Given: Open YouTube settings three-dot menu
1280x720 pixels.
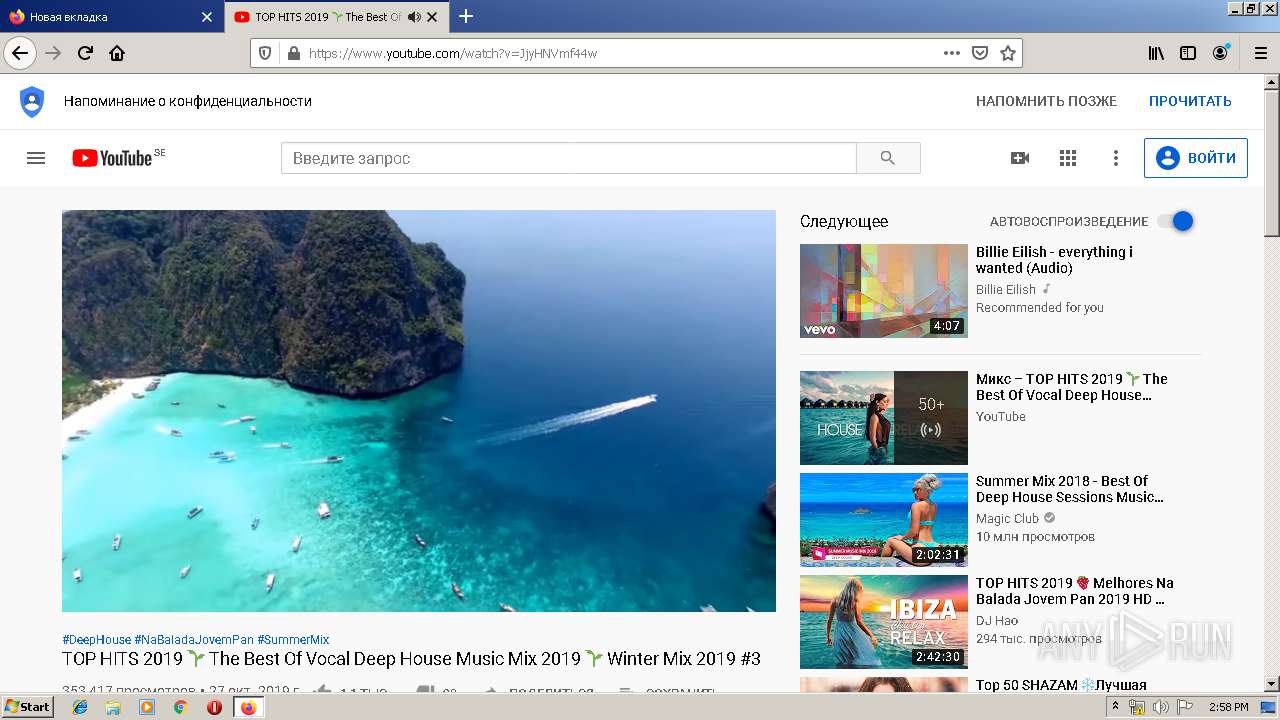Looking at the screenshot, I should 1116,158.
